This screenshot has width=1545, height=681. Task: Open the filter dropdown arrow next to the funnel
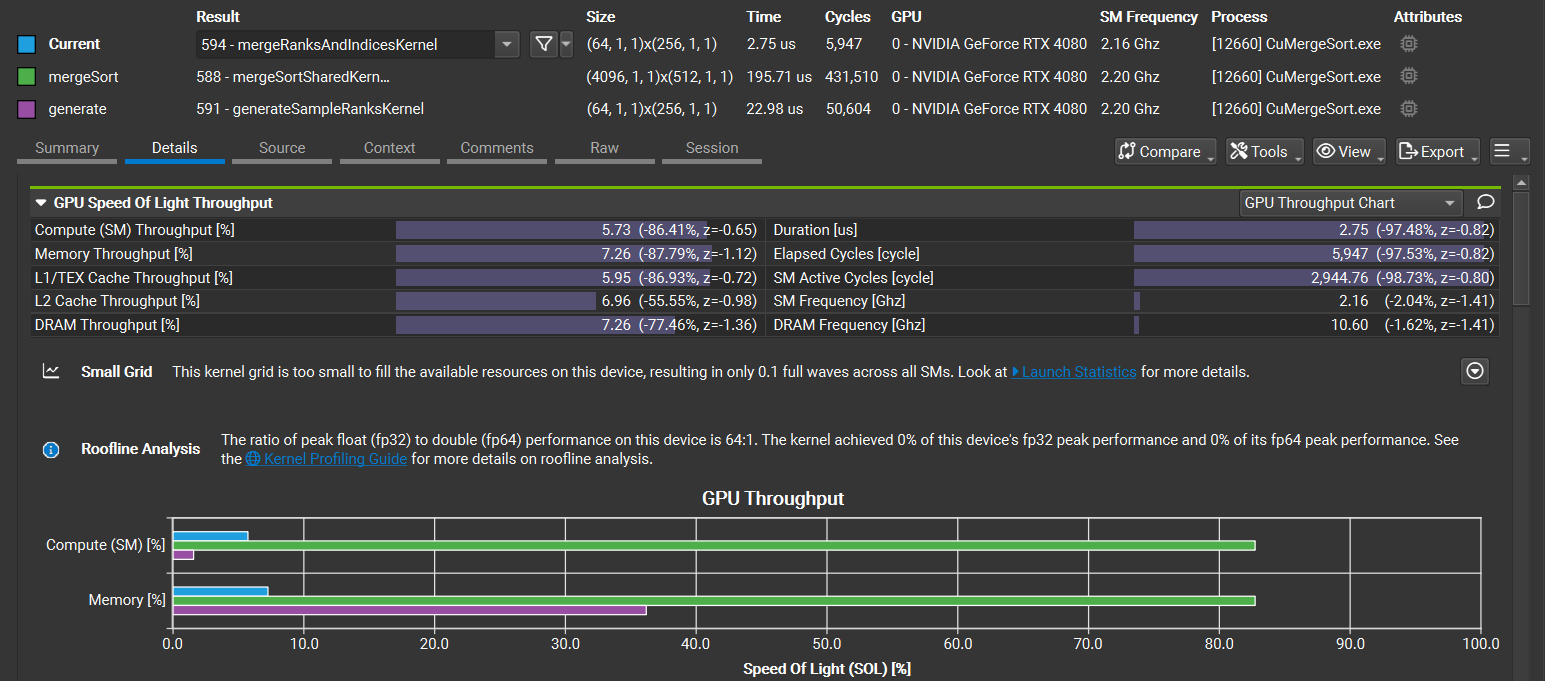[x=564, y=44]
